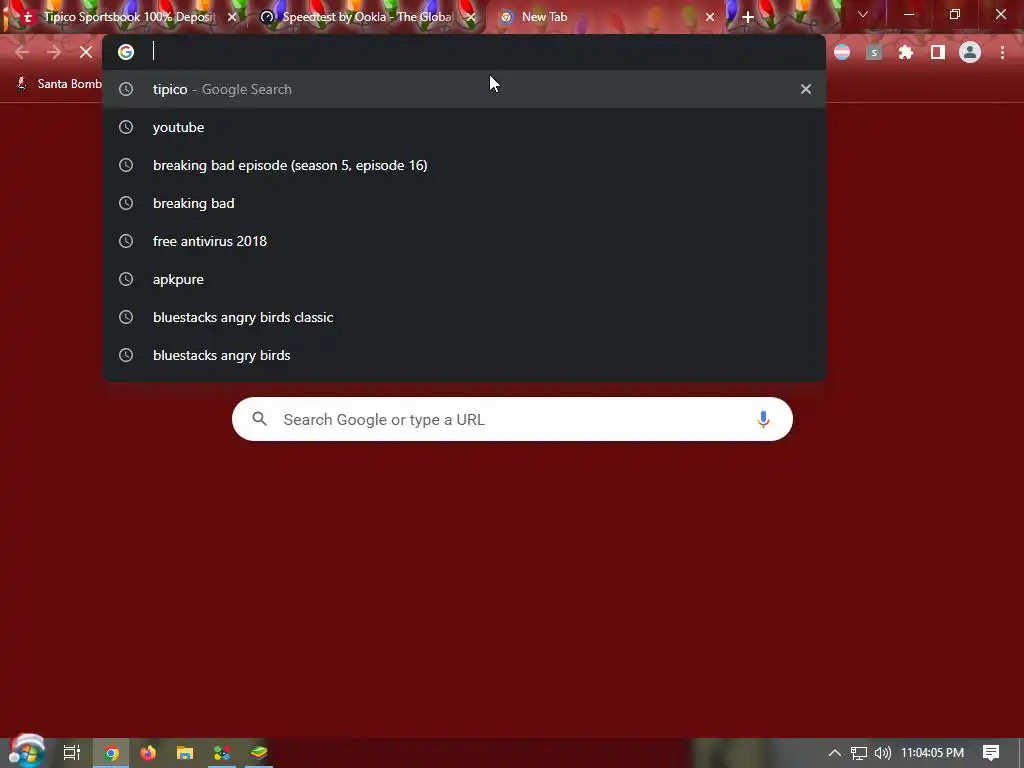Open the network status tray icon
This screenshot has height=768, width=1024.
click(859, 753)
